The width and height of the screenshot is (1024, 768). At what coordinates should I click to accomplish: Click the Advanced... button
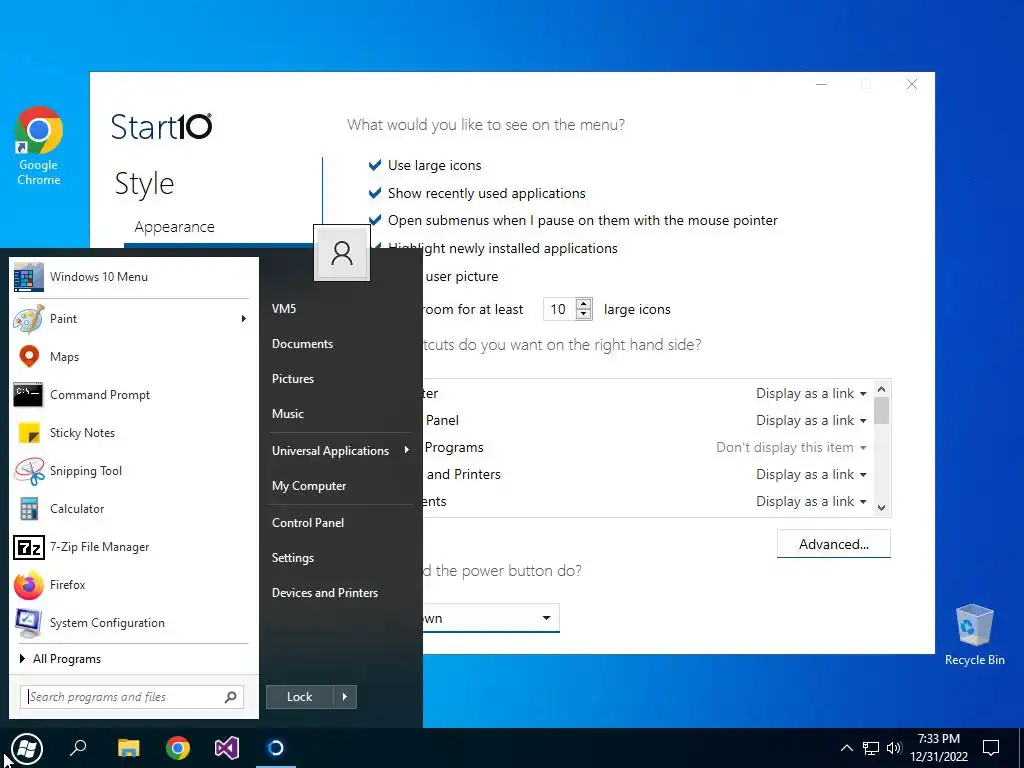833,544
